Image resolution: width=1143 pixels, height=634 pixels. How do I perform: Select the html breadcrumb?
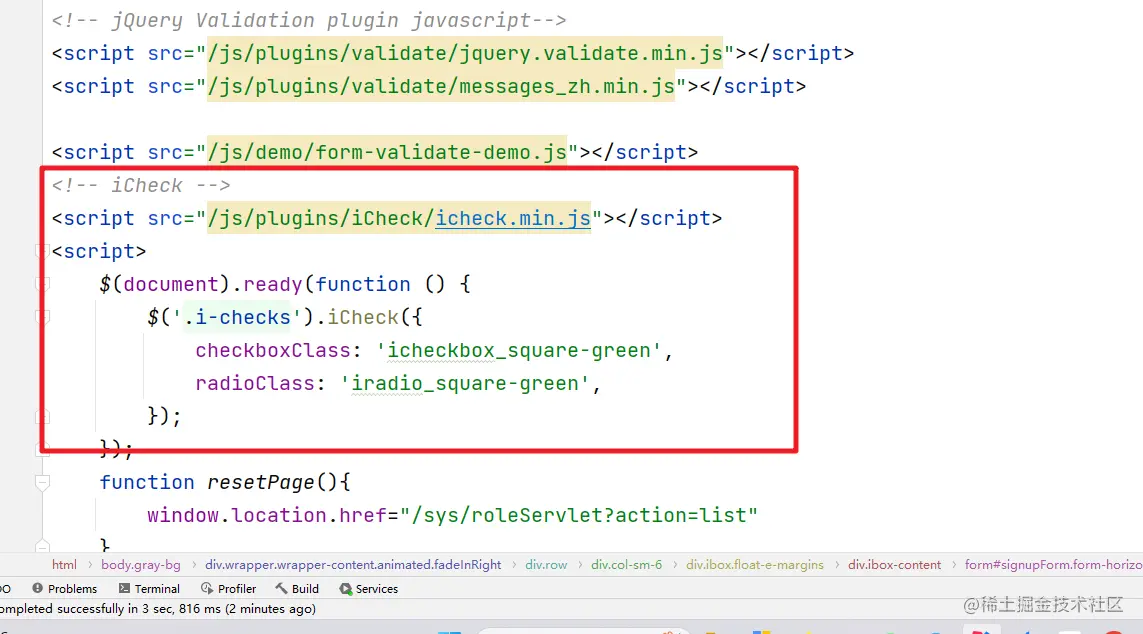pos(64,565)
